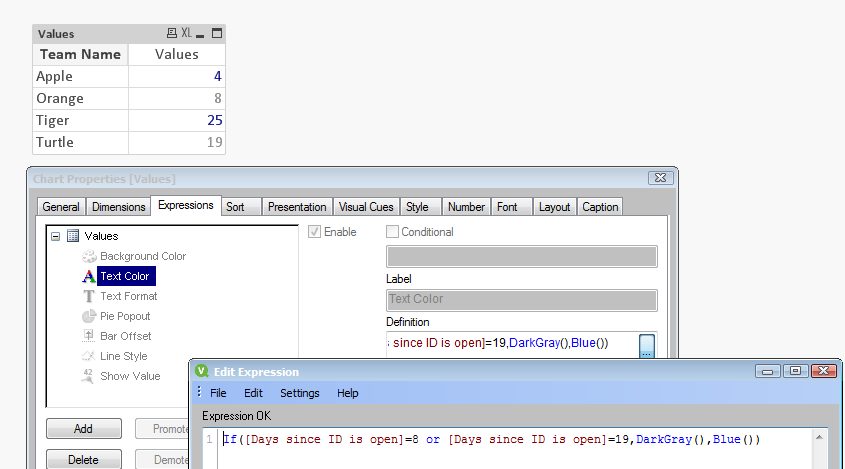Collapse the Values expression tree node

tap(56, 236)
